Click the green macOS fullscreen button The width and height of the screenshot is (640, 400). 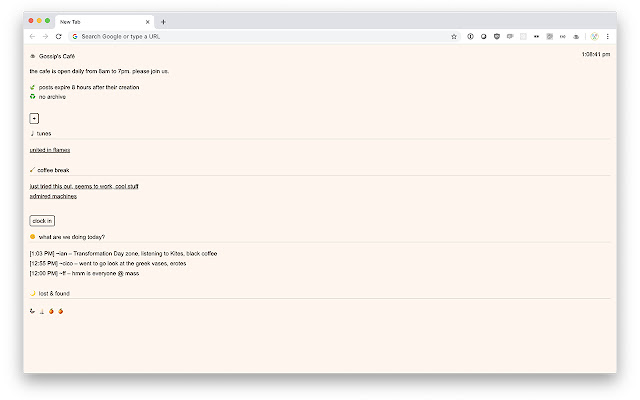[x=46, y=21]
